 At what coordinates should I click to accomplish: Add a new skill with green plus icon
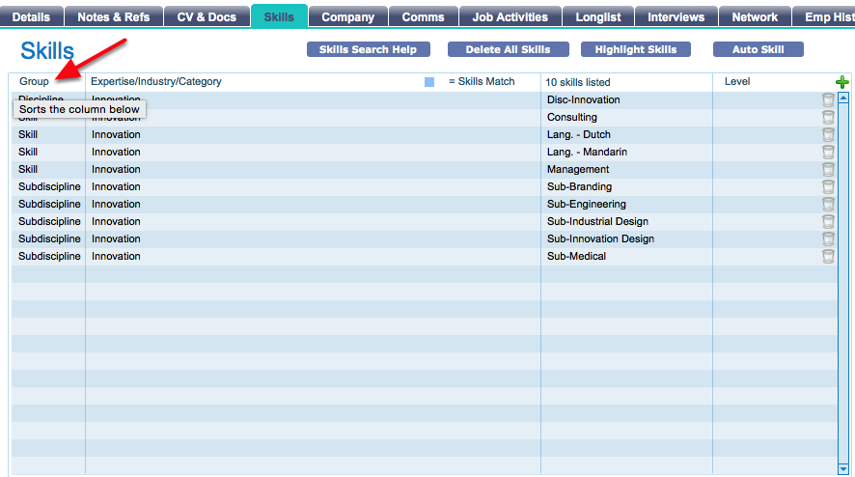[842, 82]
